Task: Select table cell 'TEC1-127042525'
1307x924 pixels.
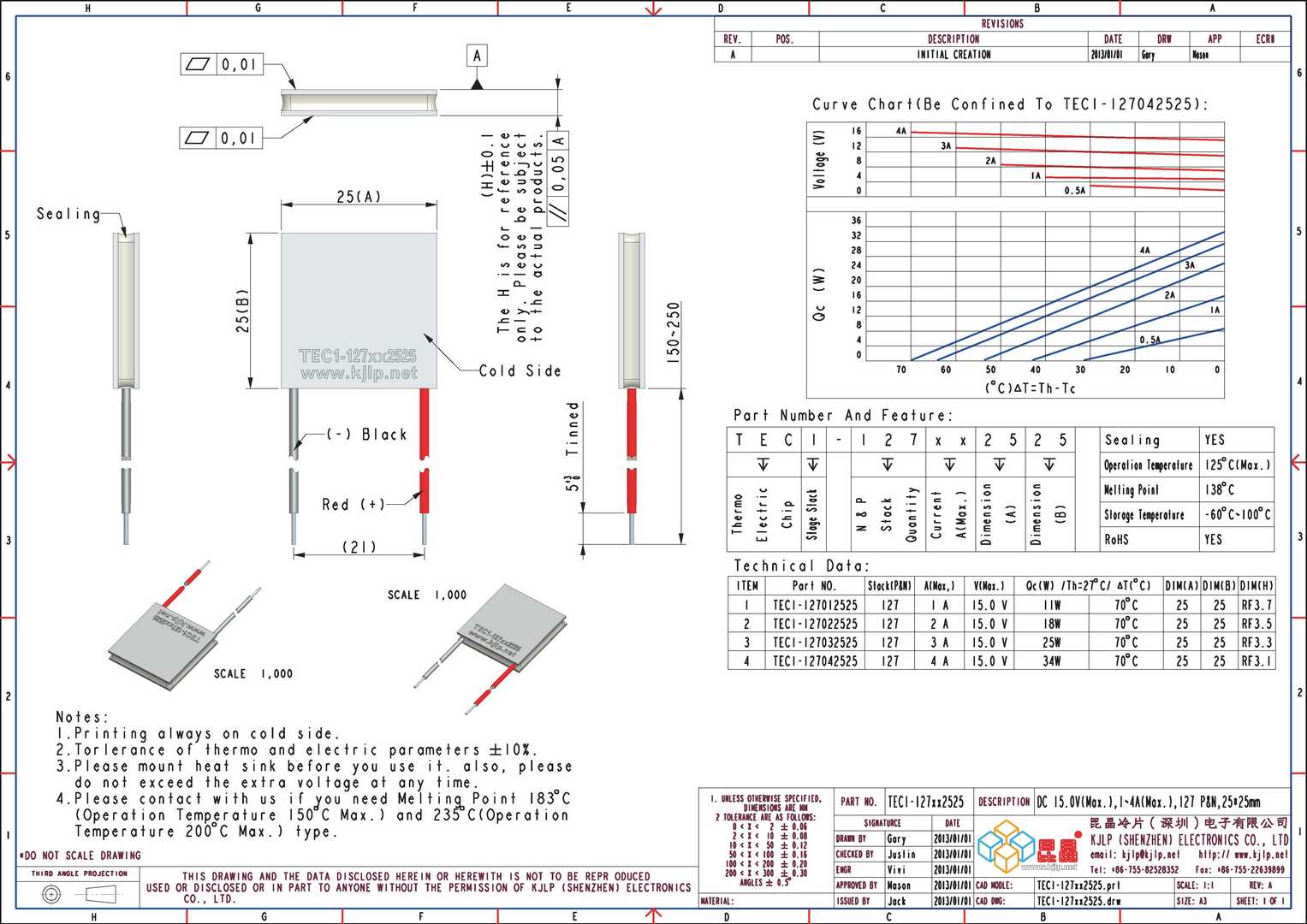Action: pyautogui.click(x=815, y=661)
